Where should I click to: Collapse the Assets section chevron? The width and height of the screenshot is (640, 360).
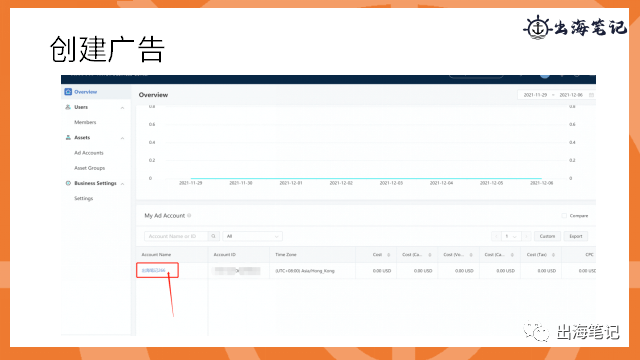click(122, 138)
